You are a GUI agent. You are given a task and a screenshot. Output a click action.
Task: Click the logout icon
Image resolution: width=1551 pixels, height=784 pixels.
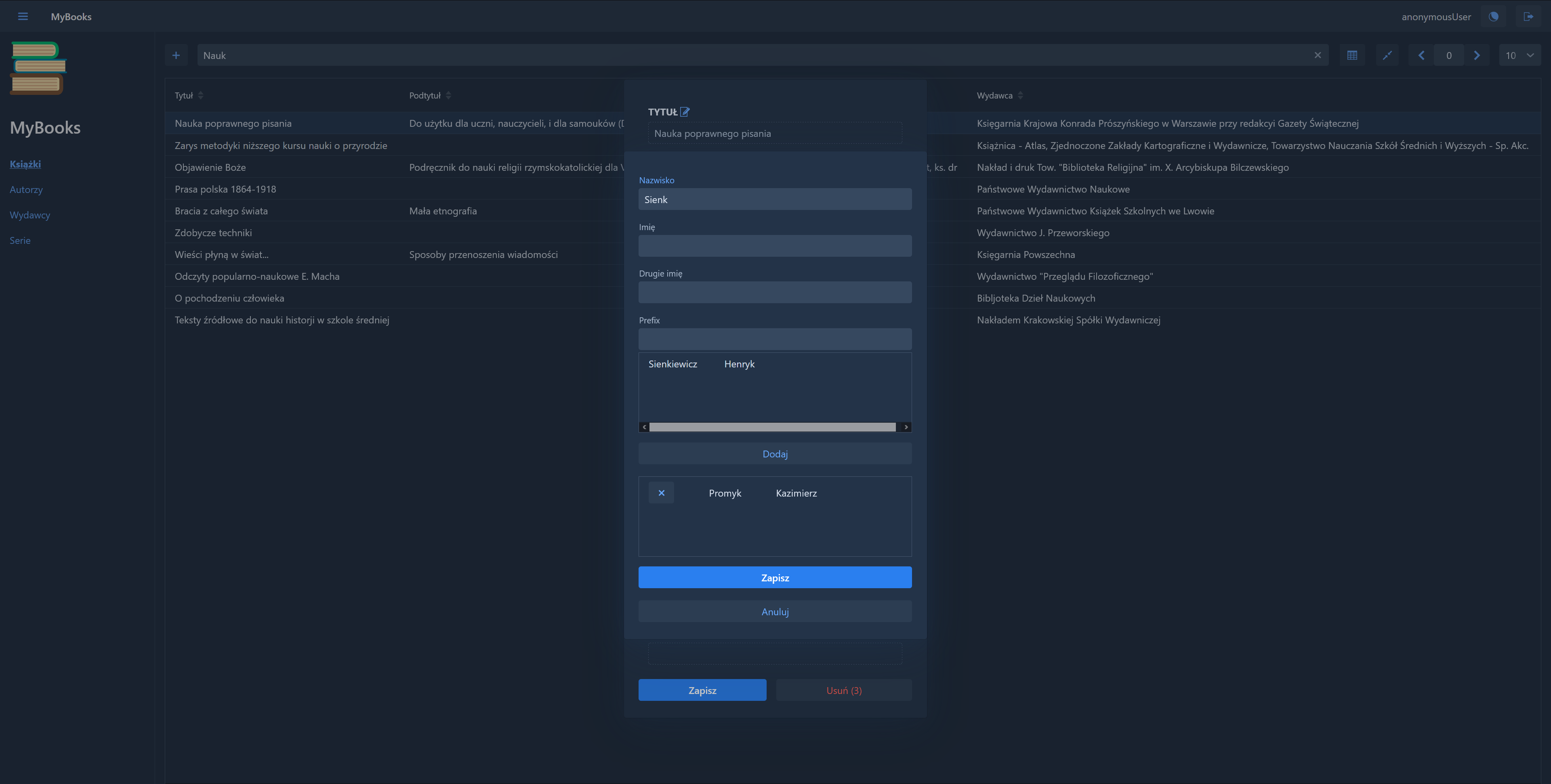pos(1528,16)
